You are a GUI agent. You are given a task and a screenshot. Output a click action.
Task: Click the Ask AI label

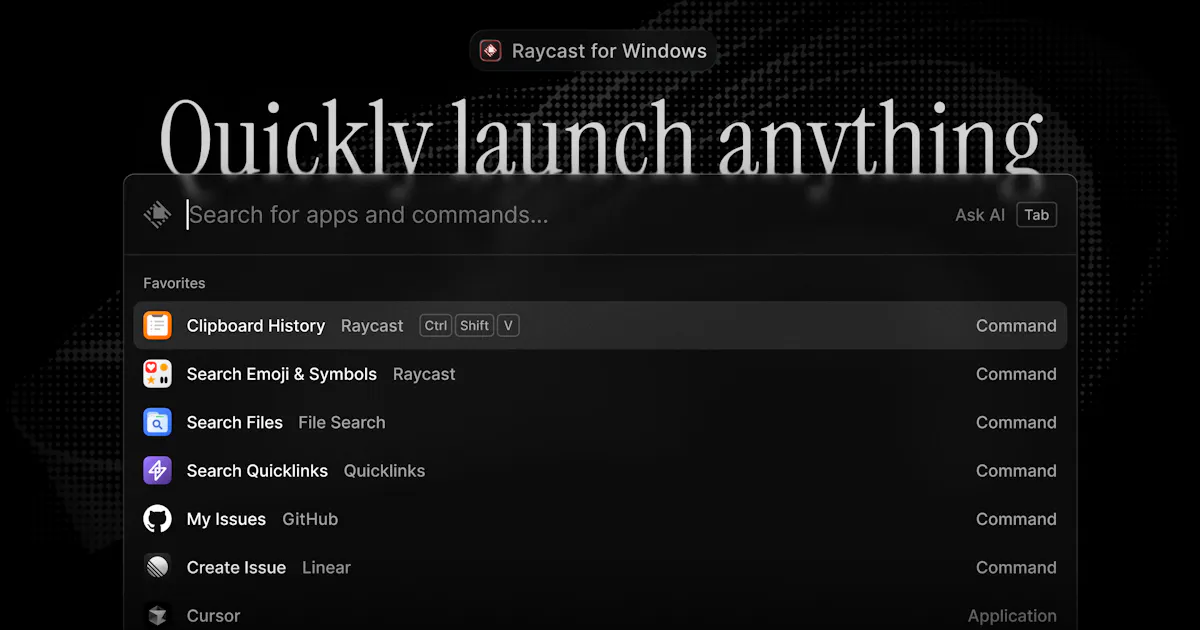[980, 215]
